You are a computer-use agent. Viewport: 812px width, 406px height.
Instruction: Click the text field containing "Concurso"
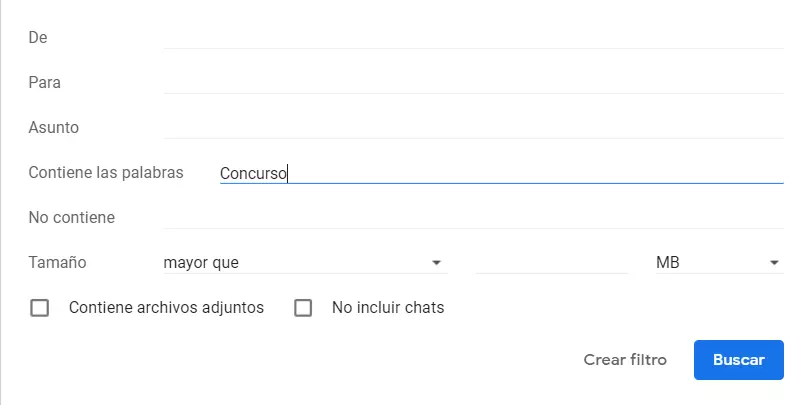(x=500, y=173)
